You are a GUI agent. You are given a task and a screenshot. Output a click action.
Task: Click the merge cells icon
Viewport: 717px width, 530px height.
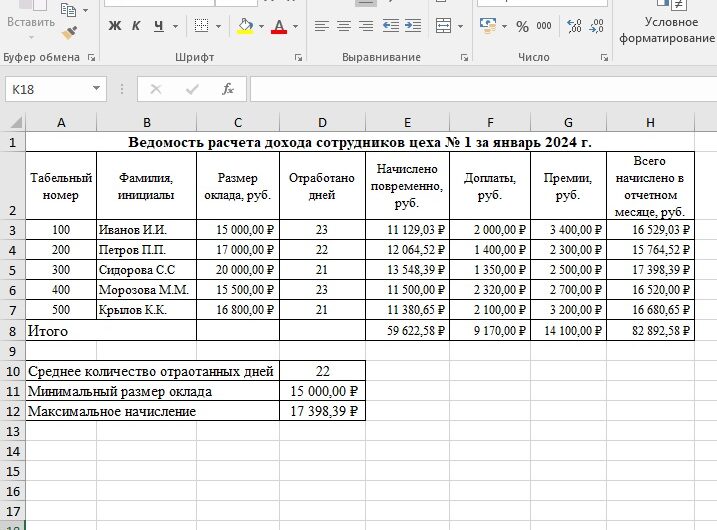pos(443,26)
